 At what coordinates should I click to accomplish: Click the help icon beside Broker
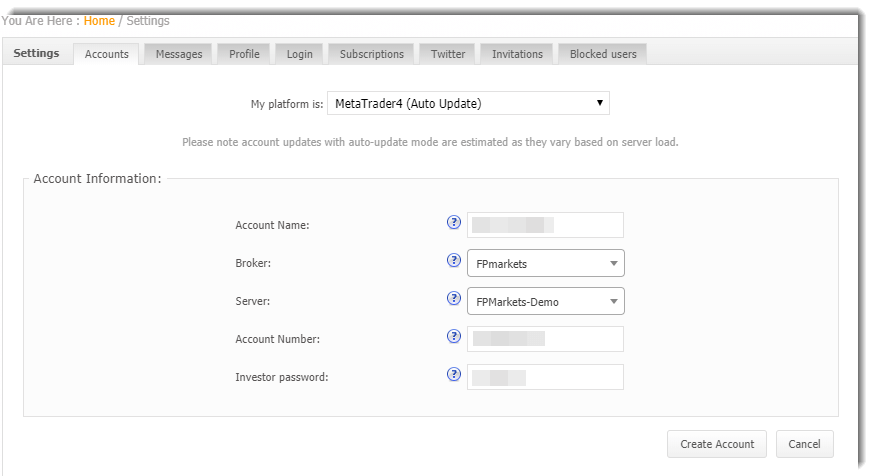(453, 261)
